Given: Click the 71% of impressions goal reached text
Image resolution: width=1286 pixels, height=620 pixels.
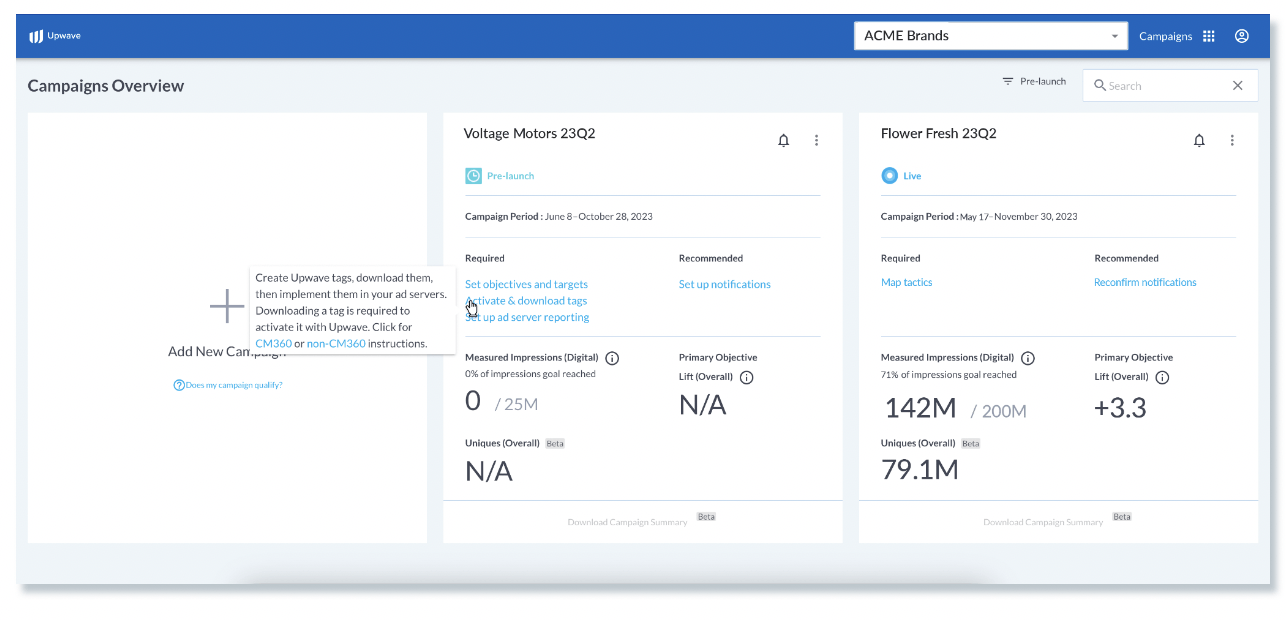Looking at the screenshot, I should (949, 375).
